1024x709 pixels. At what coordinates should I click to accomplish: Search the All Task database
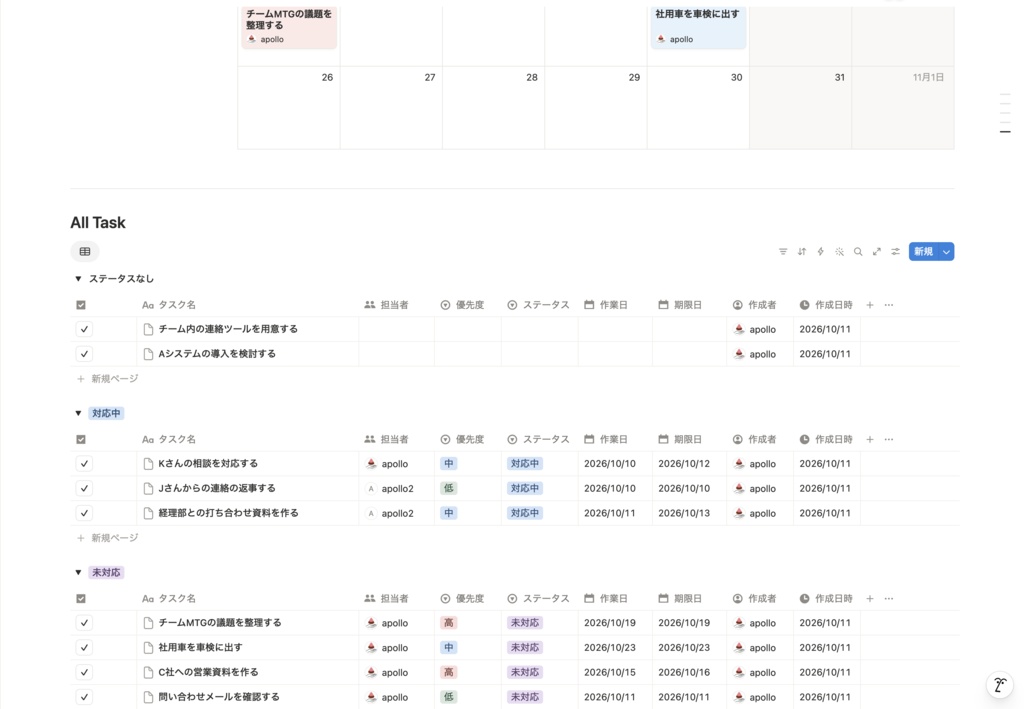pos(858,251)
